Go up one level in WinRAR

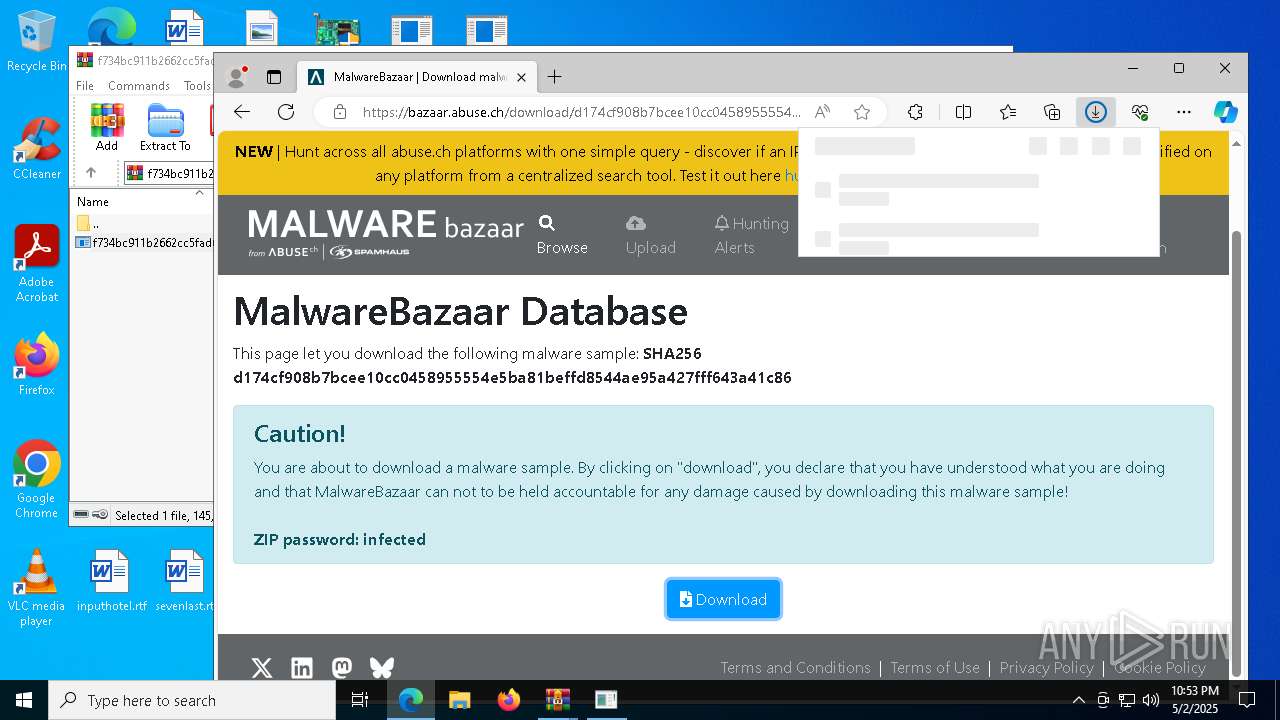(x=91, y=173)
